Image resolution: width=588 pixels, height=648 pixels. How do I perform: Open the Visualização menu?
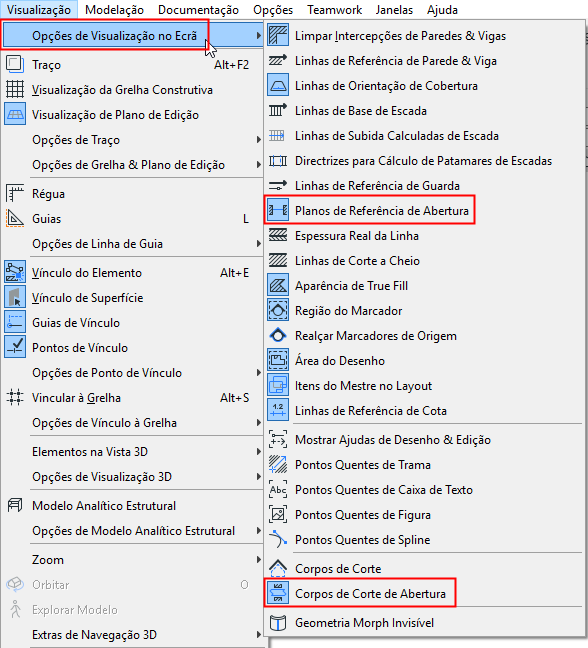point(39,10)
